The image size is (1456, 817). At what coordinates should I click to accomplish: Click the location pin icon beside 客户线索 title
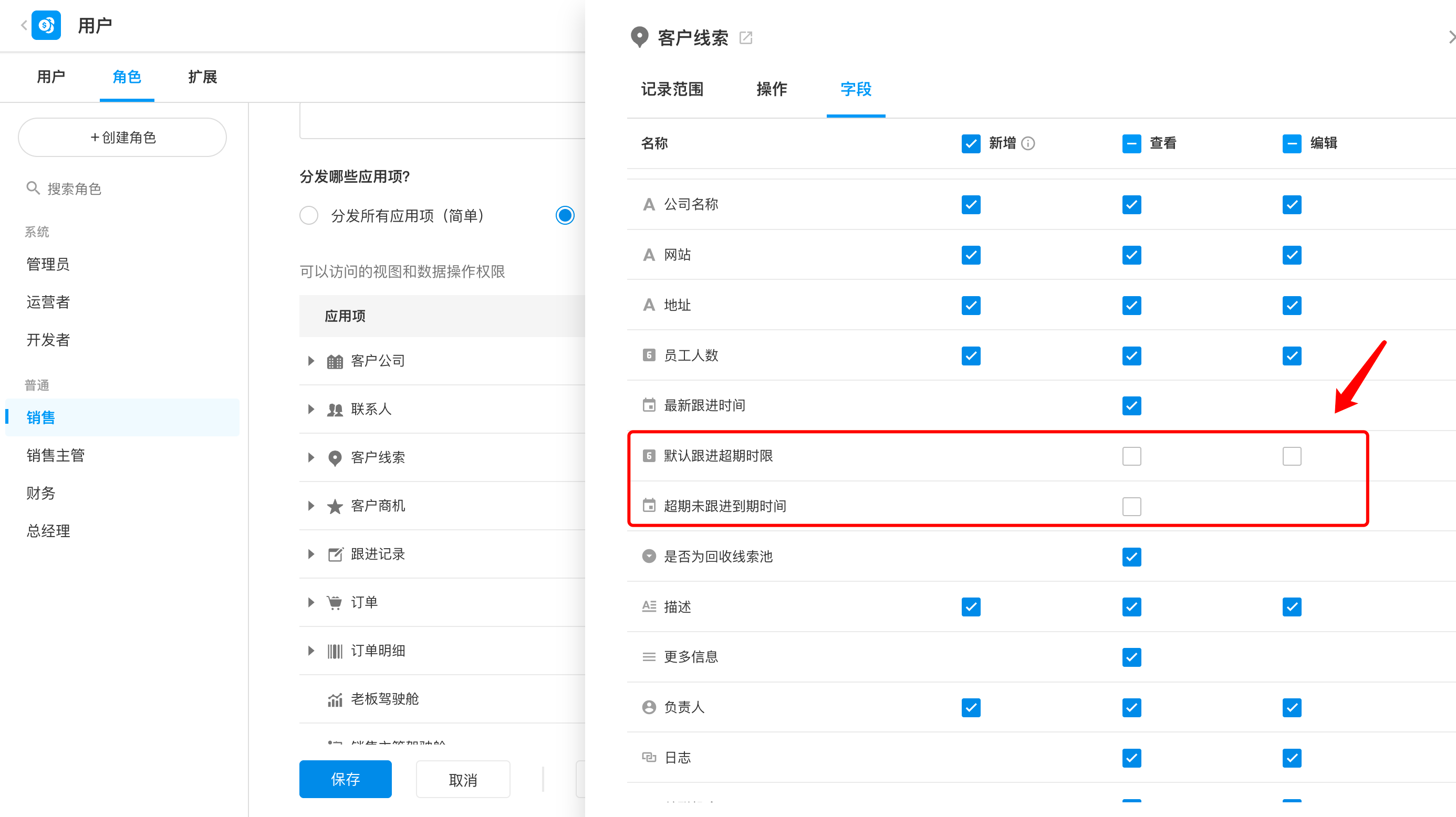coord(639,37)
